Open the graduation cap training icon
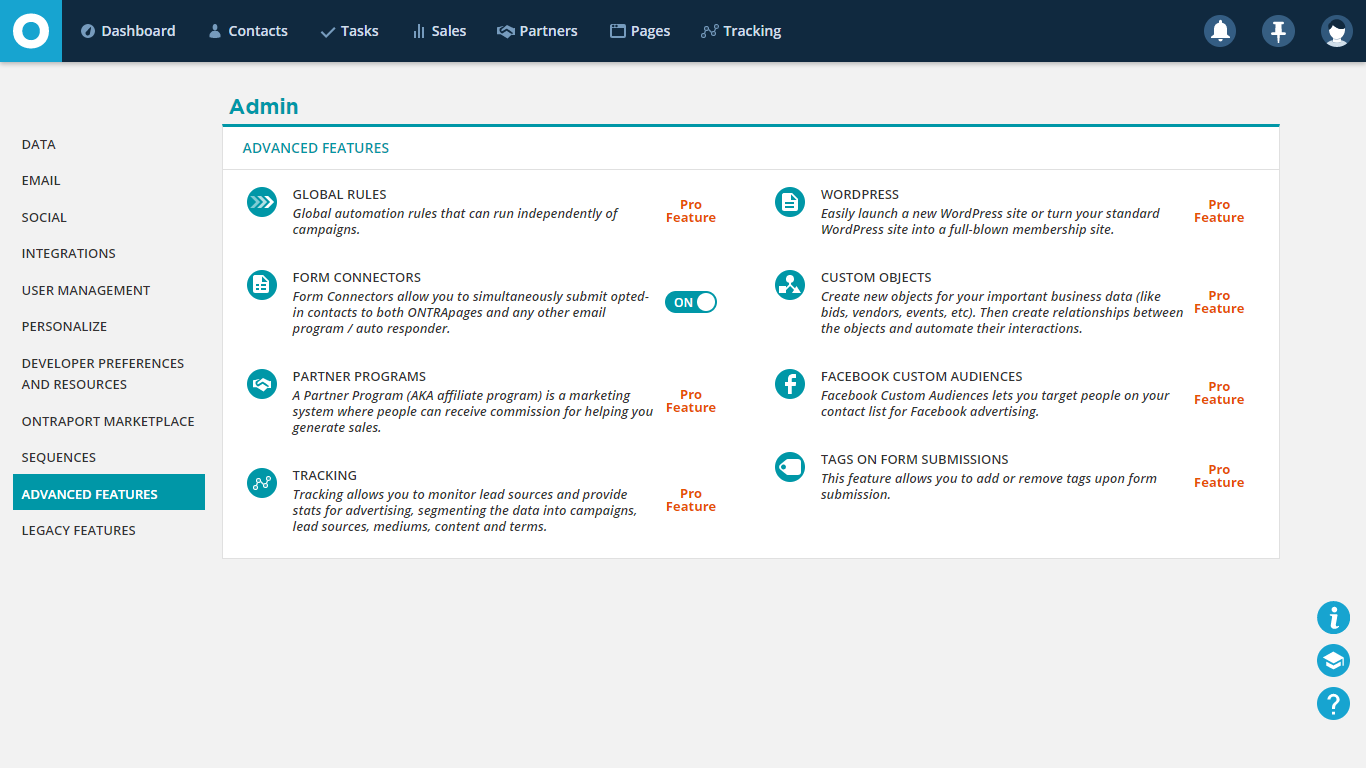 pos(1333,661)
